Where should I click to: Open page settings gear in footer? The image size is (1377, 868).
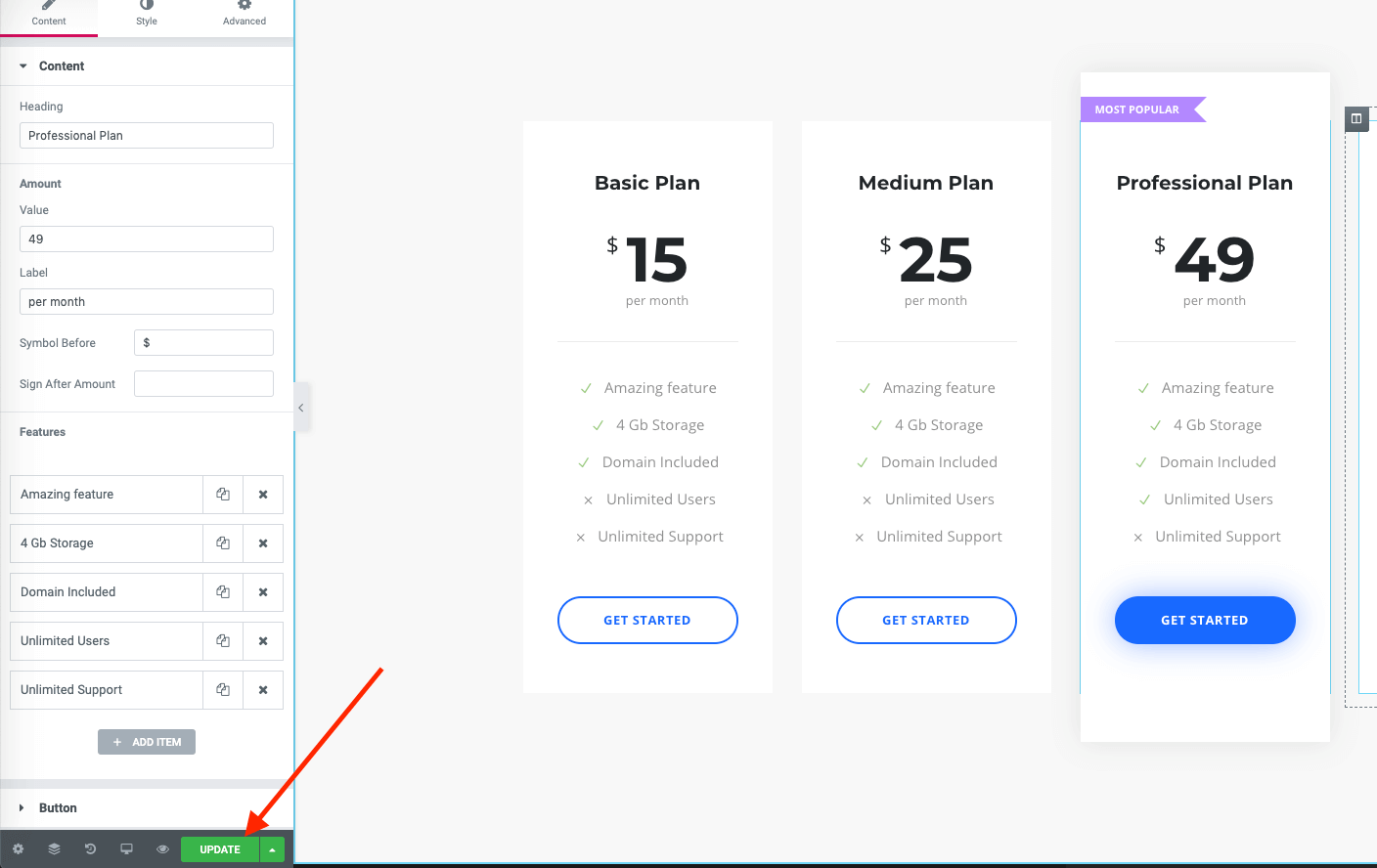[x=18, y=849]
